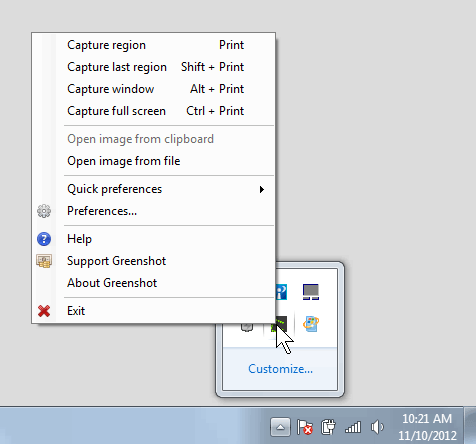Toggle the show hidden icons arrow
The image size is (476, 444).
280,427
